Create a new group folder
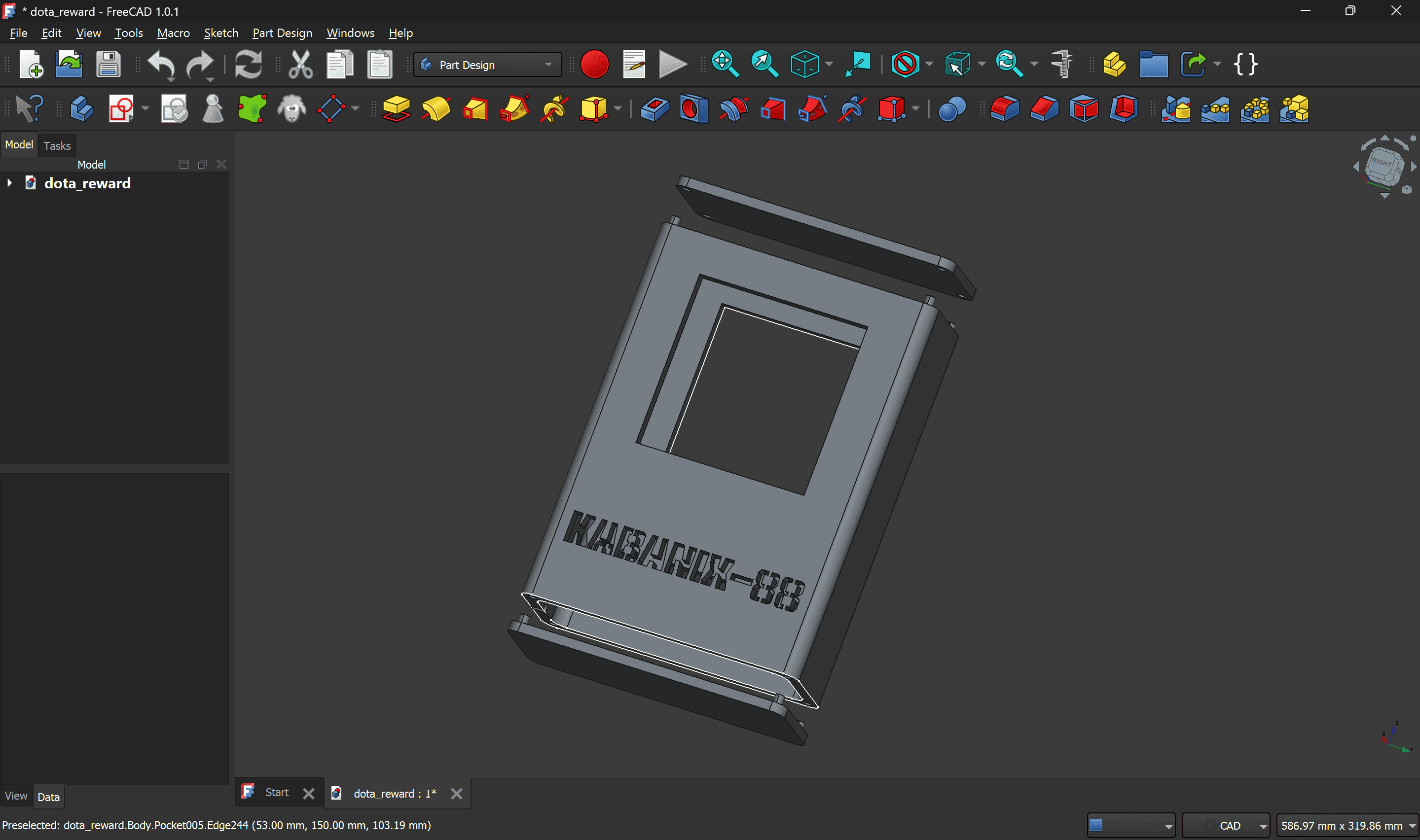 (x=1153, y=65)
